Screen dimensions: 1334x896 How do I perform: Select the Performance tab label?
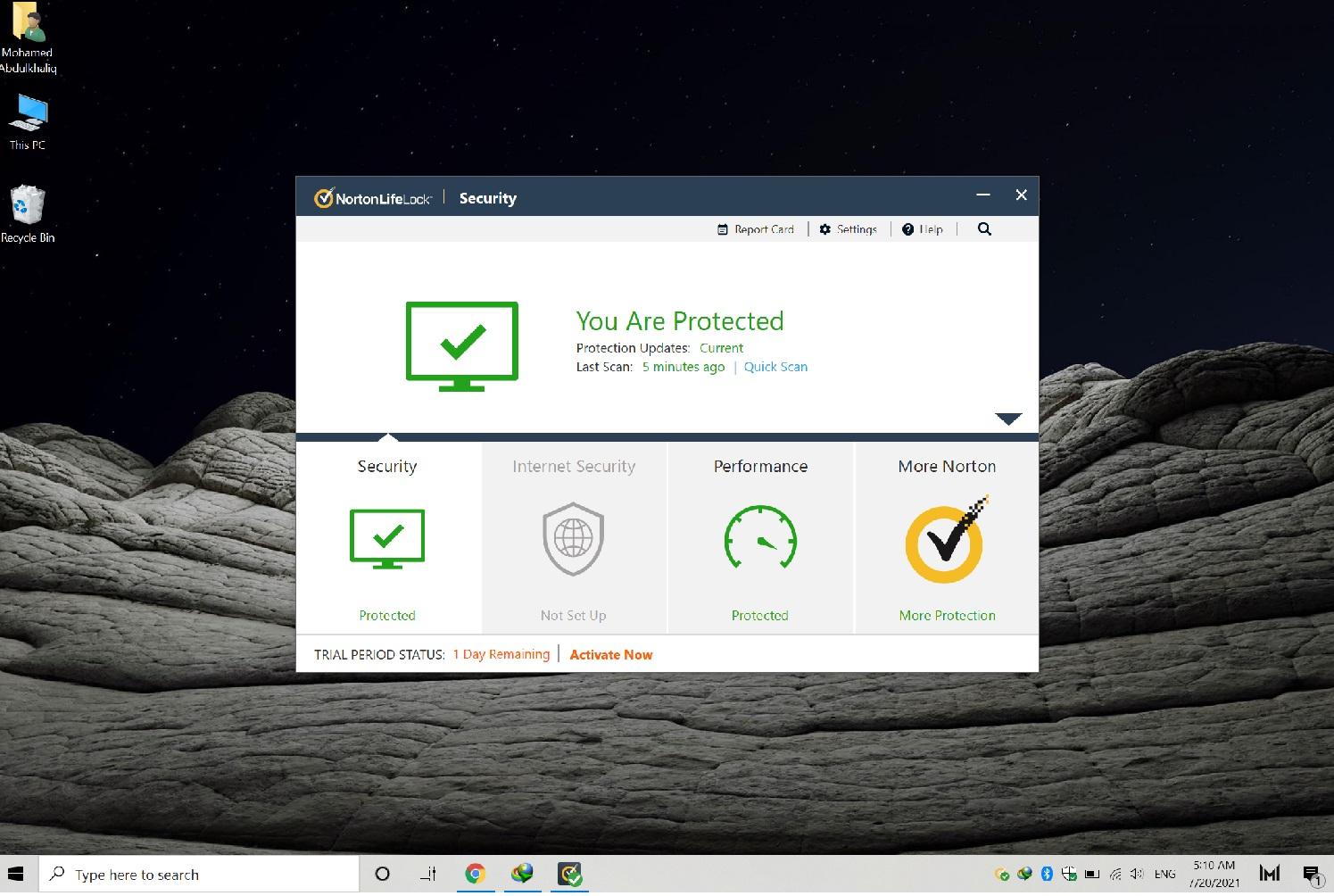760,467
